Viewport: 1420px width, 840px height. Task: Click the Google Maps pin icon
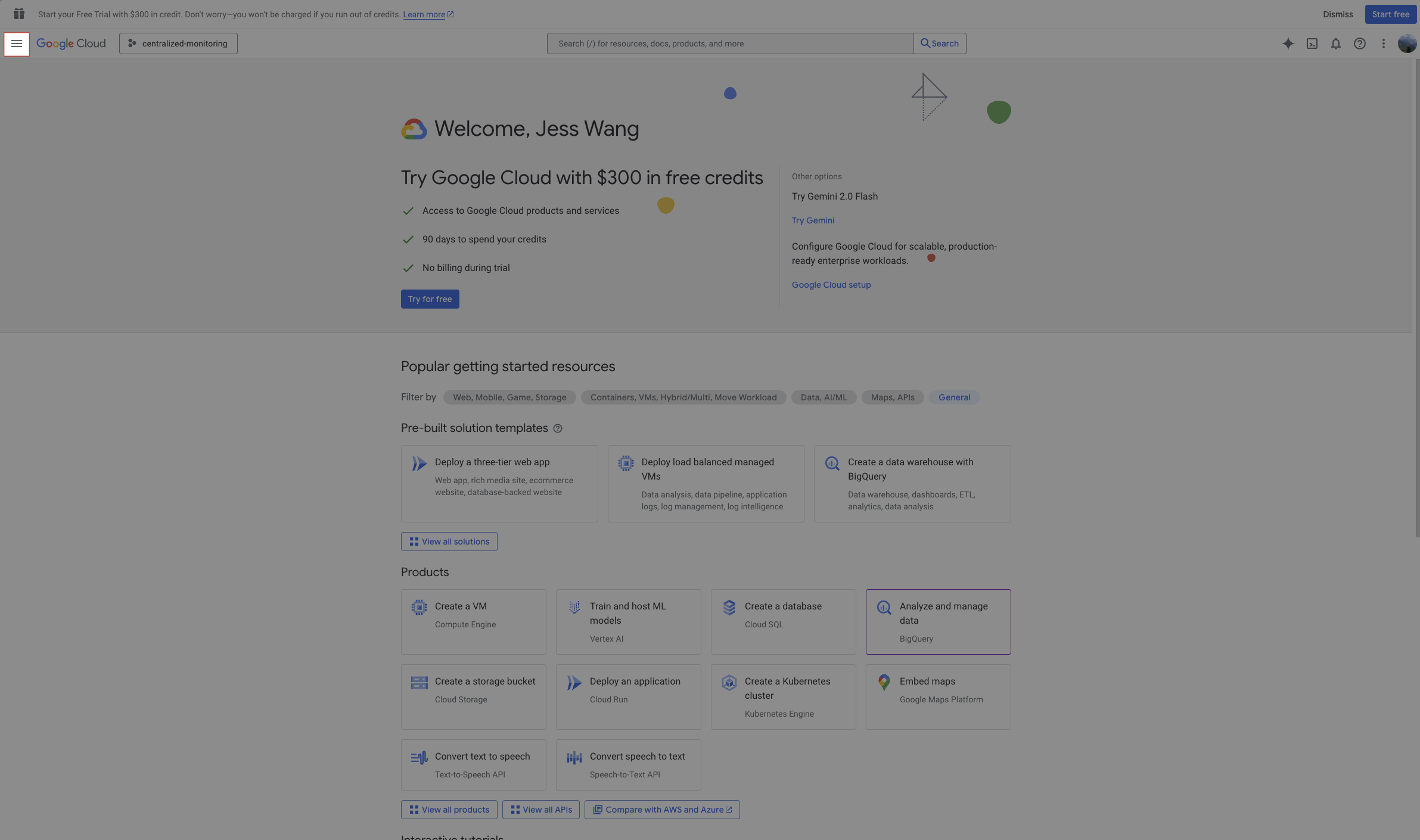[884, 682]
